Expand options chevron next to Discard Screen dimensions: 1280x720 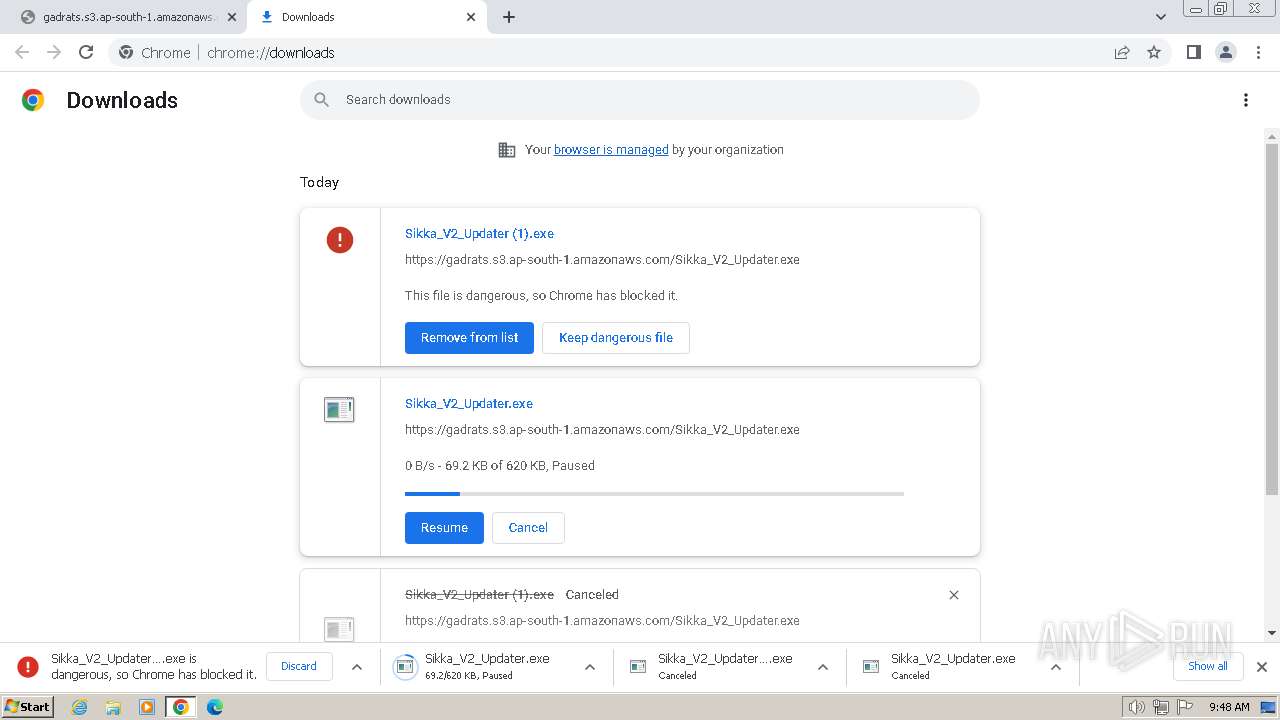click(357, 667)
